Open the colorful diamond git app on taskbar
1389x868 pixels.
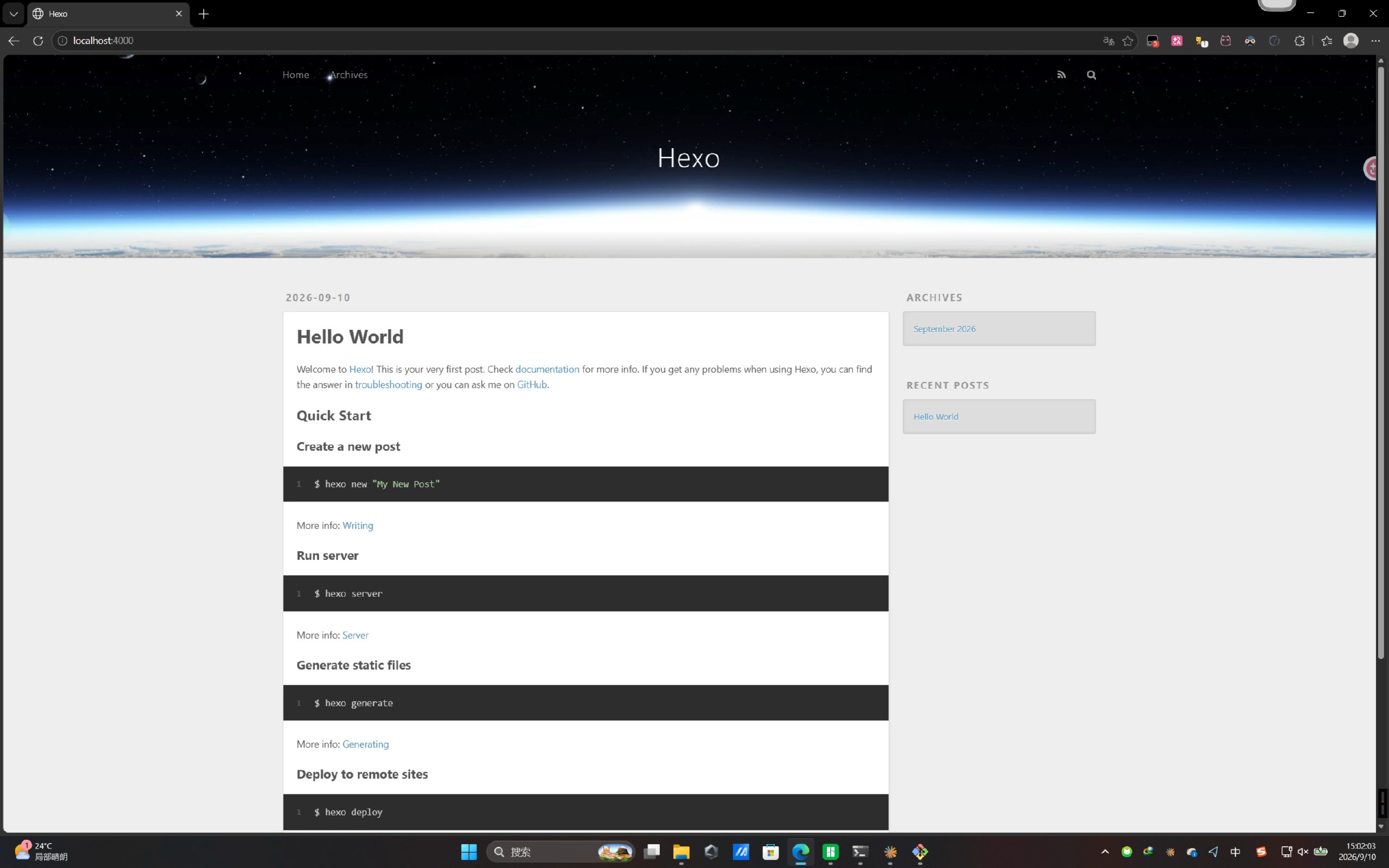pyautogui.click(x=920, y=852)
